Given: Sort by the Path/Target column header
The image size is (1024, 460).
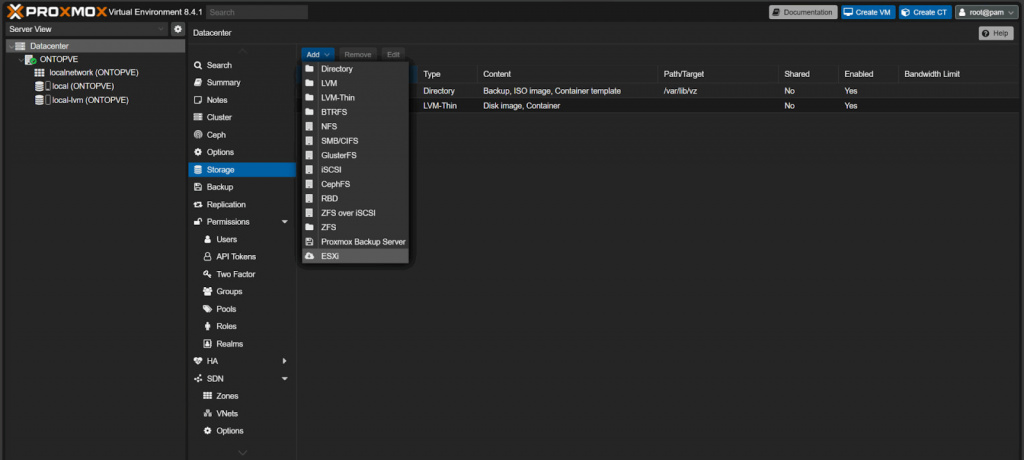Looking at the screenshot, I should click(x=718, y=74).
